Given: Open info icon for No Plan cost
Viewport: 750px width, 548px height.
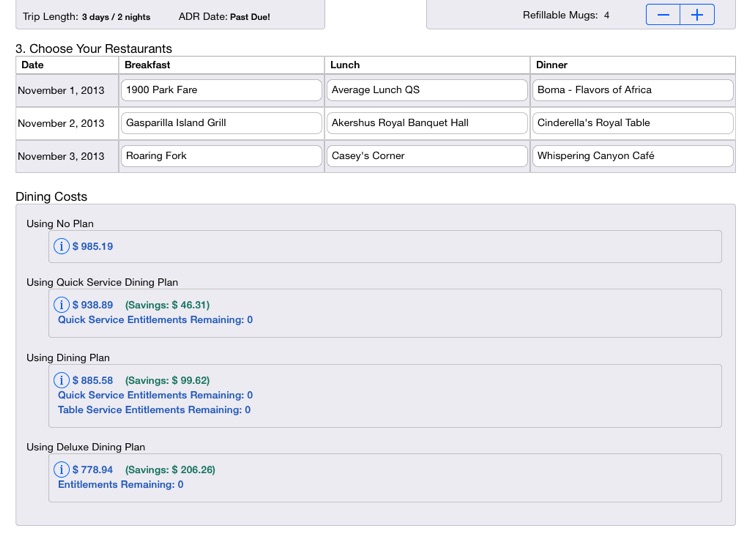Looking at the screenshot, I should 61,246.
